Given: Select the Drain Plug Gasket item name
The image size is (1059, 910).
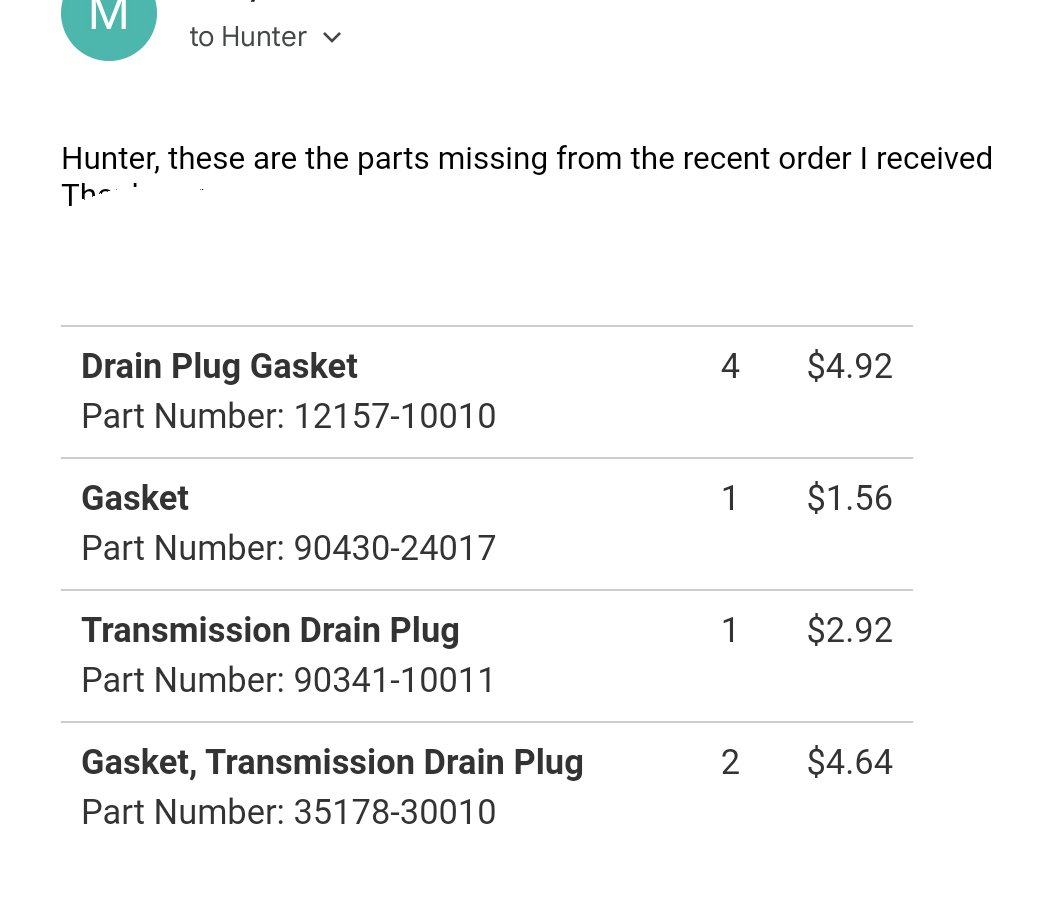Looking at the screenshot, I should (x=219, y=367).
